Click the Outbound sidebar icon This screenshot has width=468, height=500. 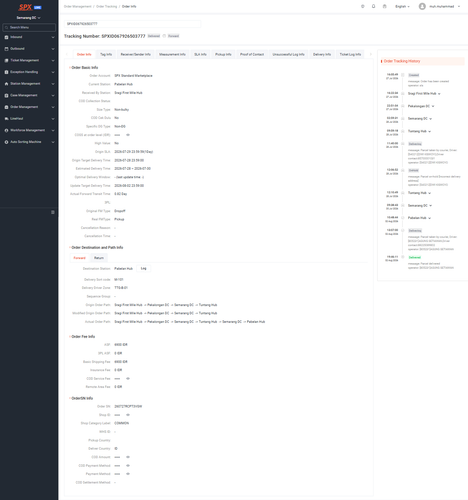[6, 49]
